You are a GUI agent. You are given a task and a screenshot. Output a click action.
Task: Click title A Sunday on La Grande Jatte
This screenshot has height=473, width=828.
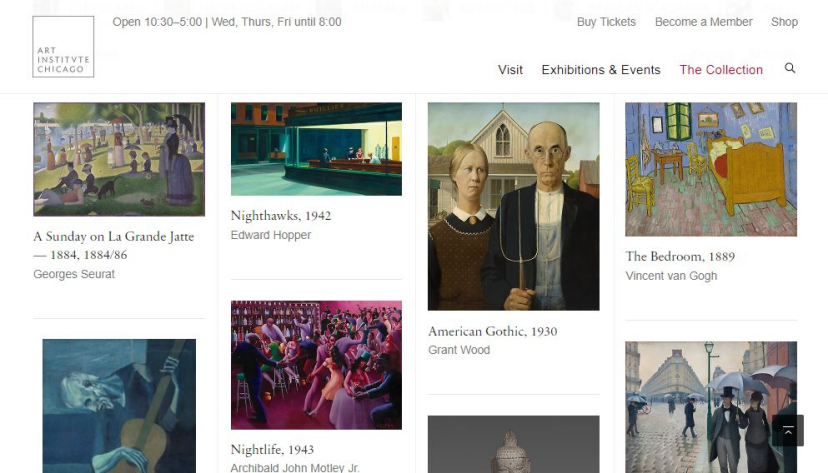tap(114, 245)
